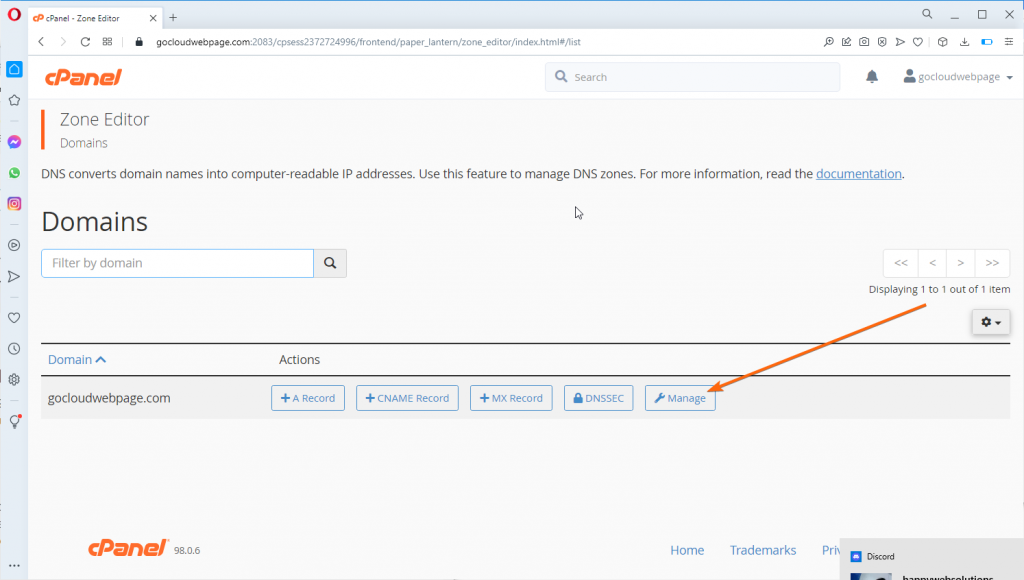Open My Flow paper plane icon in toolbar
1024x580 pixels.
[900, 42]
